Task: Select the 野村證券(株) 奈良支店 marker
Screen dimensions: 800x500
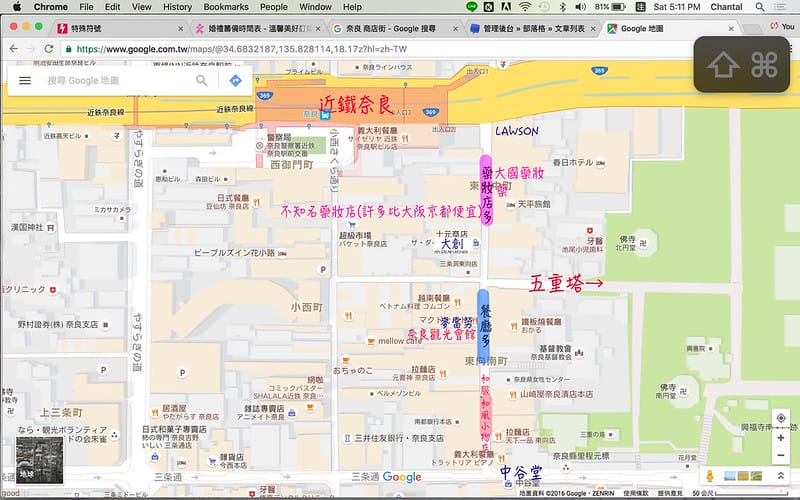Action: pyautogui.click(x=106, y=324)
